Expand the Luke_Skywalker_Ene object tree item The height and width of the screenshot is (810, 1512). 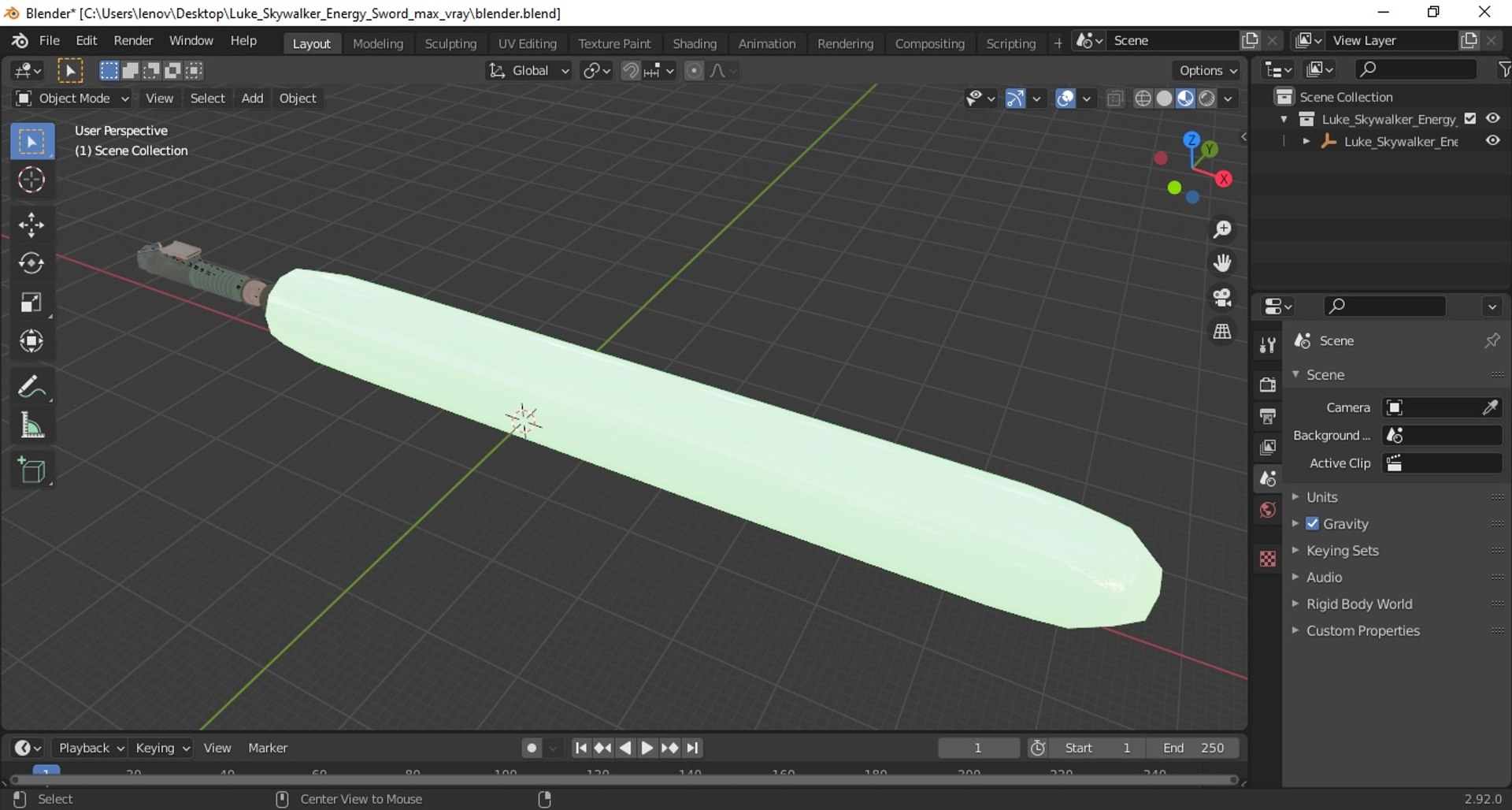tap(1306, 141)
